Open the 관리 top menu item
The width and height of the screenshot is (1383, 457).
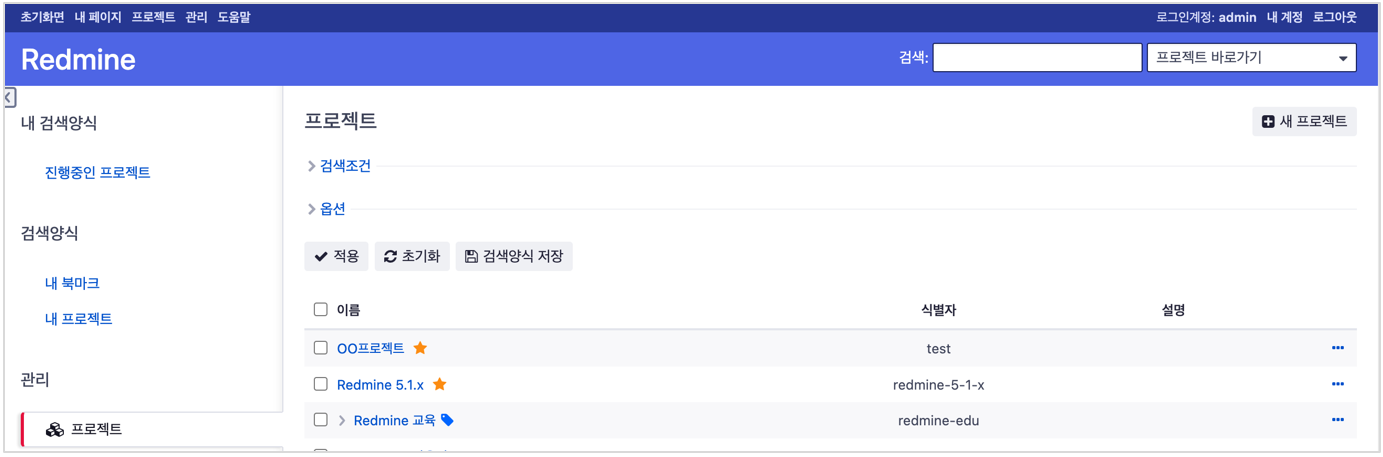[x=196, y=17]
